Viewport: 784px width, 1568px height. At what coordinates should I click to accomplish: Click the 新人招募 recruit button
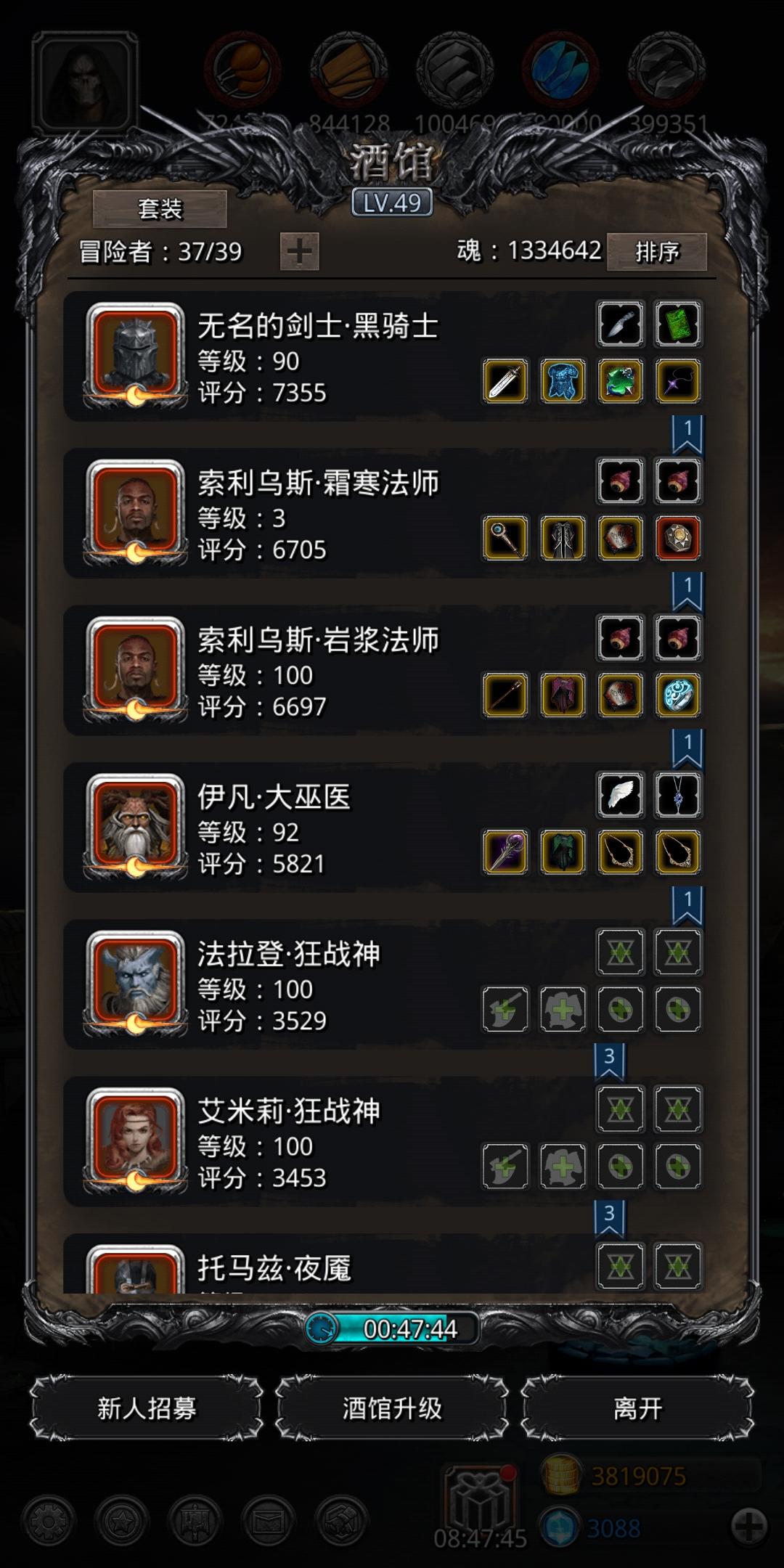coord(147,1408)
